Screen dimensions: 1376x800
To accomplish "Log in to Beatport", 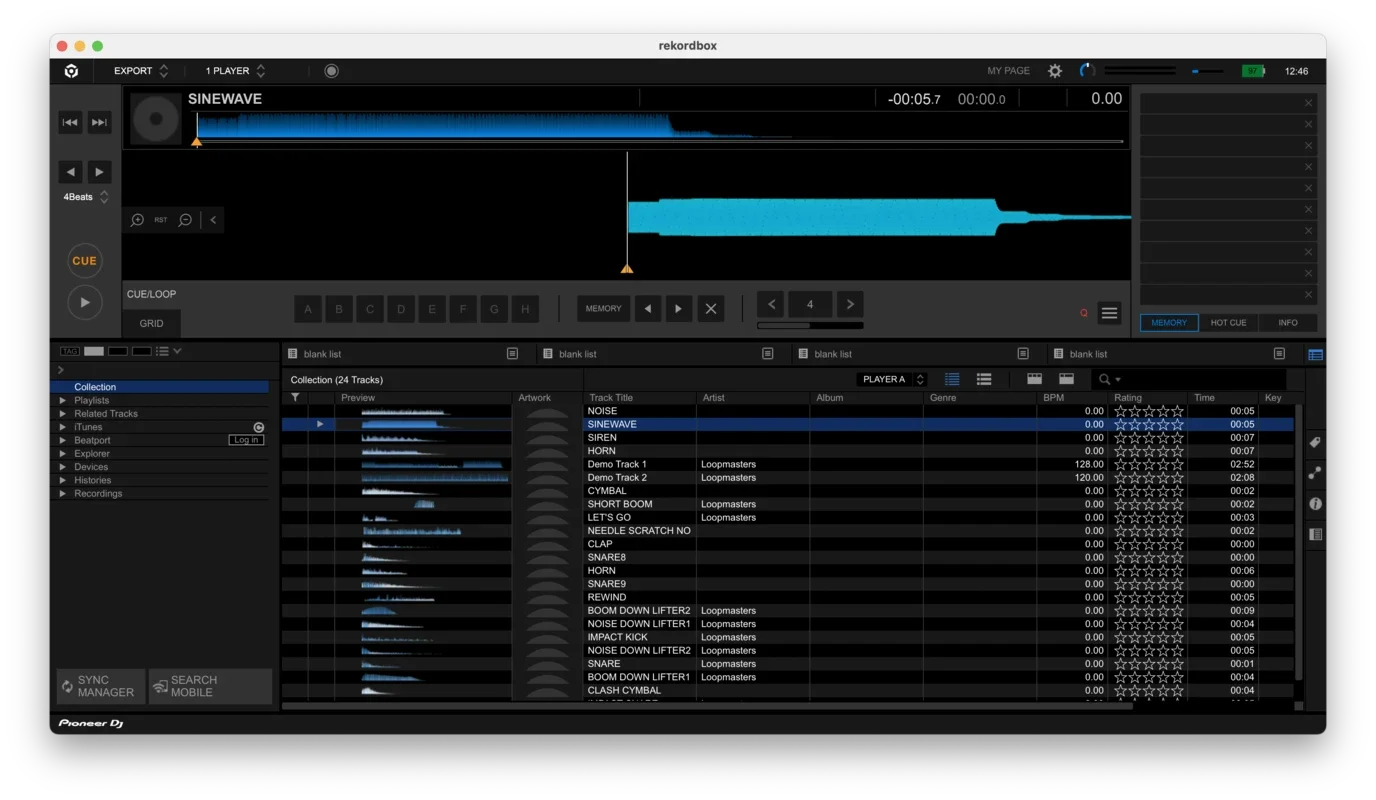I will click(246, 440).
